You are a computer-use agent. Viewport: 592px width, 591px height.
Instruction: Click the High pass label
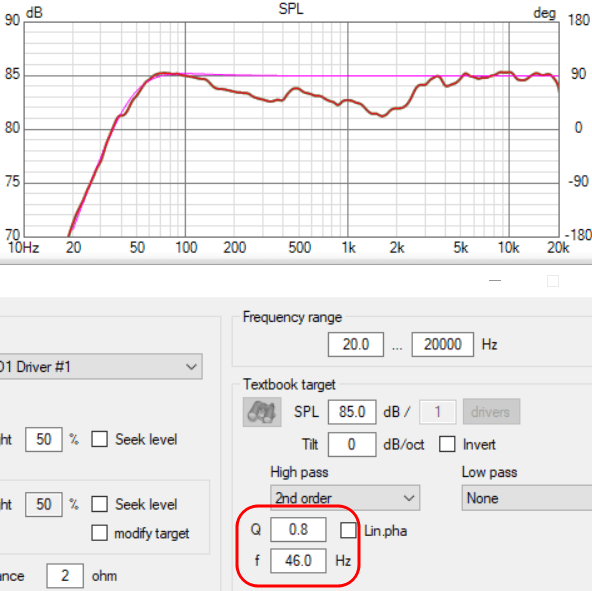coord(299,472)
